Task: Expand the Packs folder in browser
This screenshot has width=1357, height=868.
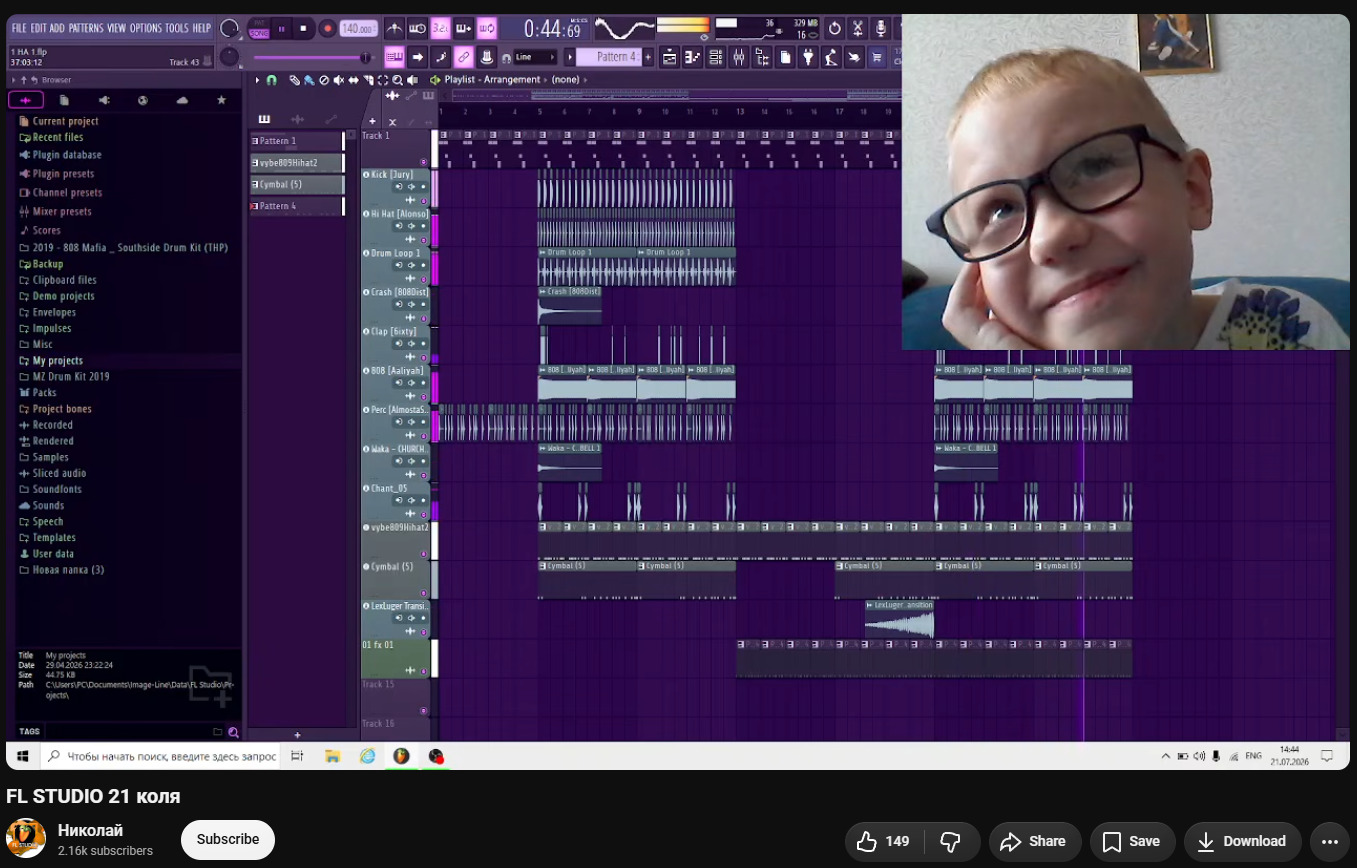Action: pos(44,393)
